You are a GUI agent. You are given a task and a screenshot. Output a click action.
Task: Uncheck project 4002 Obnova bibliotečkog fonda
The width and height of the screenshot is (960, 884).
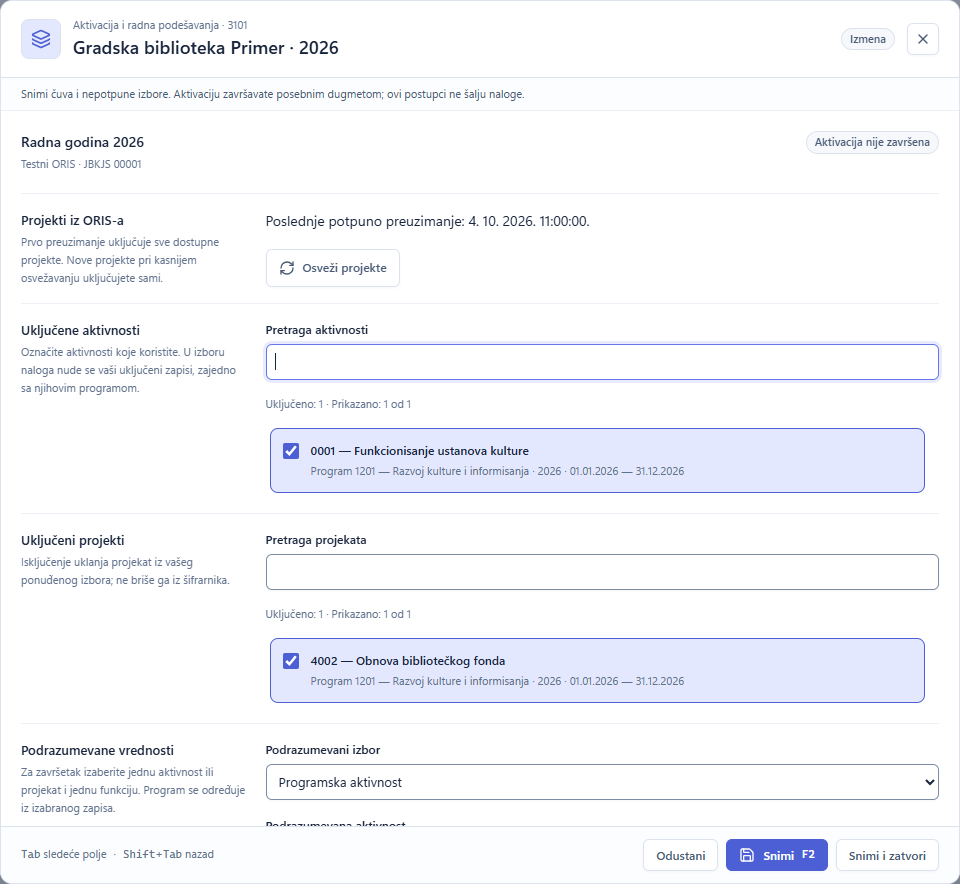point(291,661)
